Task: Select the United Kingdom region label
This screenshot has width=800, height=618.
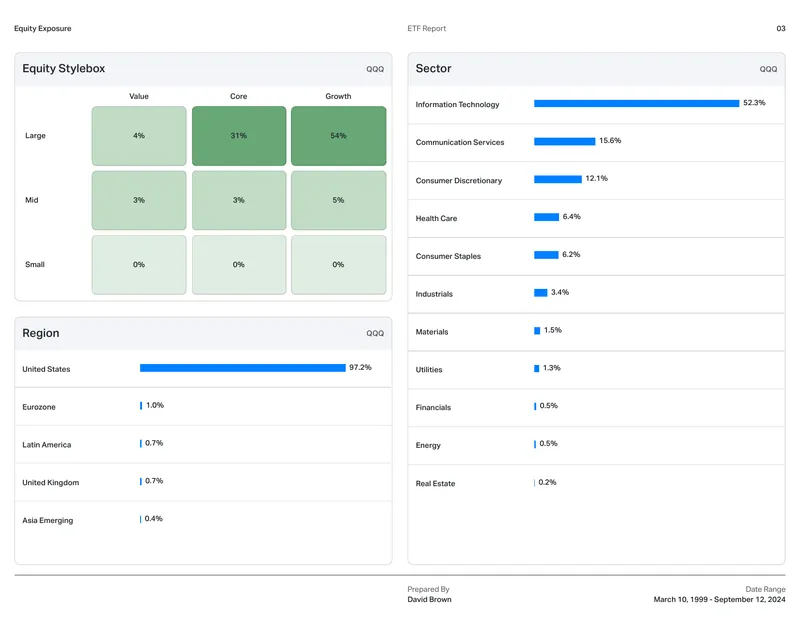Action: (51, 482)
